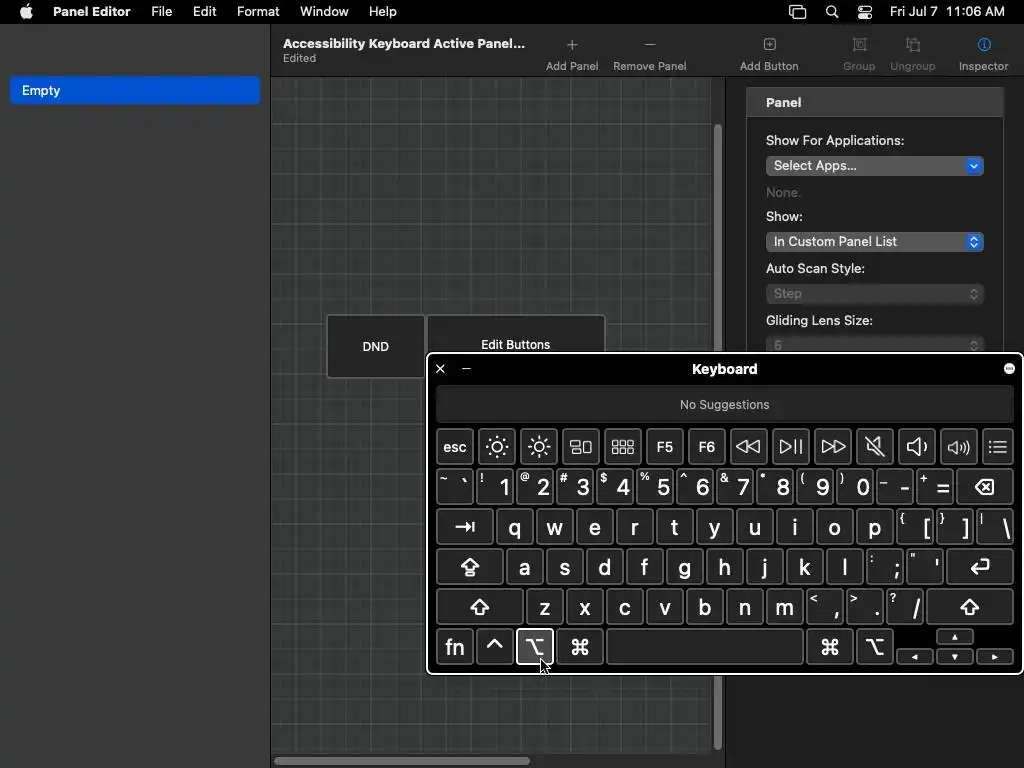1024x768 pixels.
Task: Click the down arrow key
Action: 955,656
